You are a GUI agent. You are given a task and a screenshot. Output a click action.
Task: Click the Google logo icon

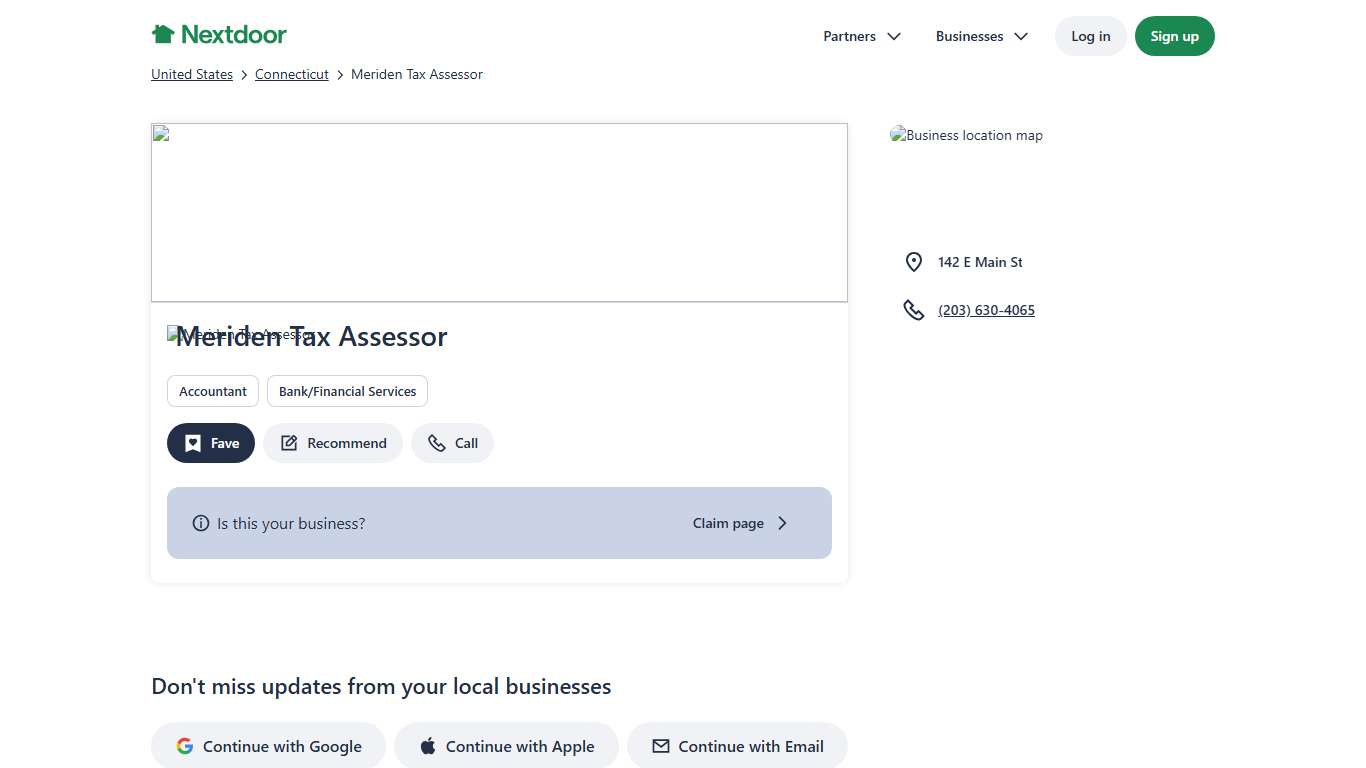point(185,746)
